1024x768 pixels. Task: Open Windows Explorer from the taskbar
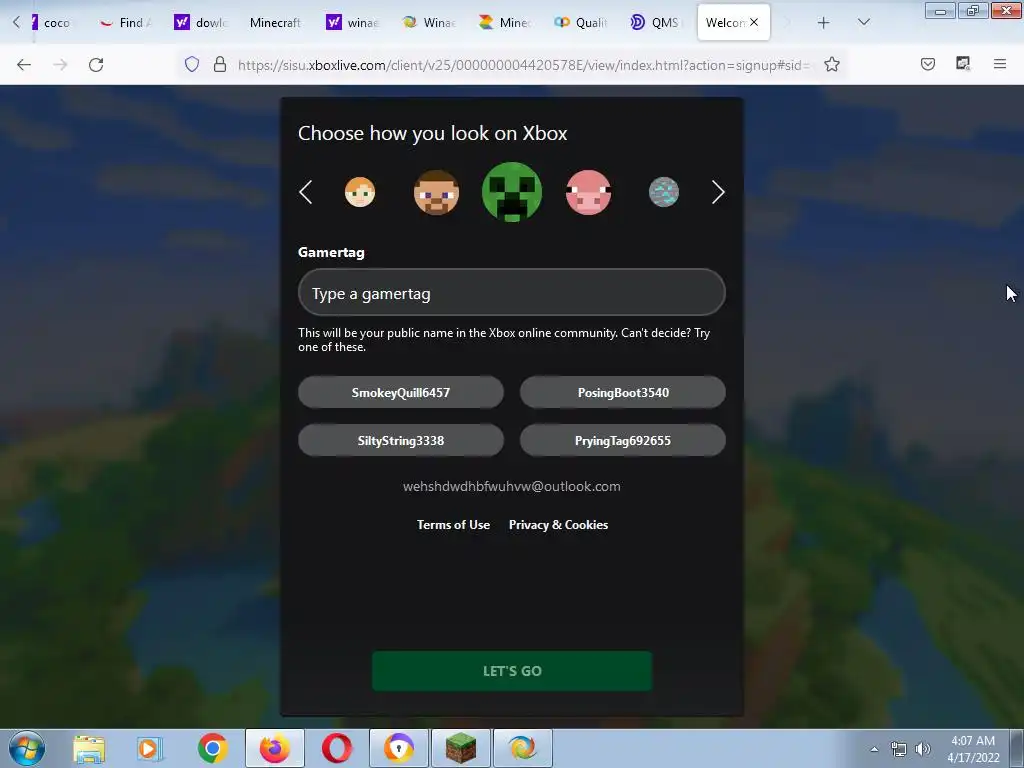pyautogui.click(x=89, y=748)
